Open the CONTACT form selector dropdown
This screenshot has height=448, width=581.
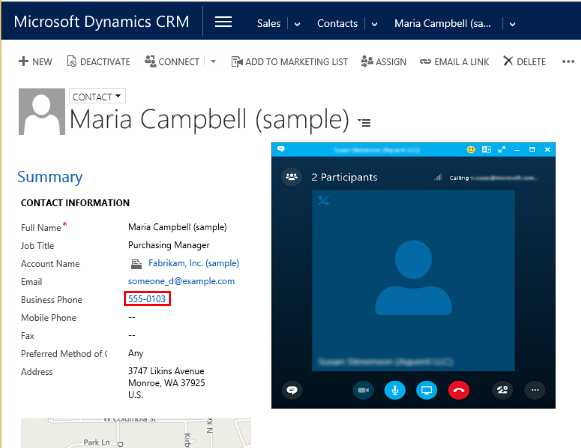[97, 96]
